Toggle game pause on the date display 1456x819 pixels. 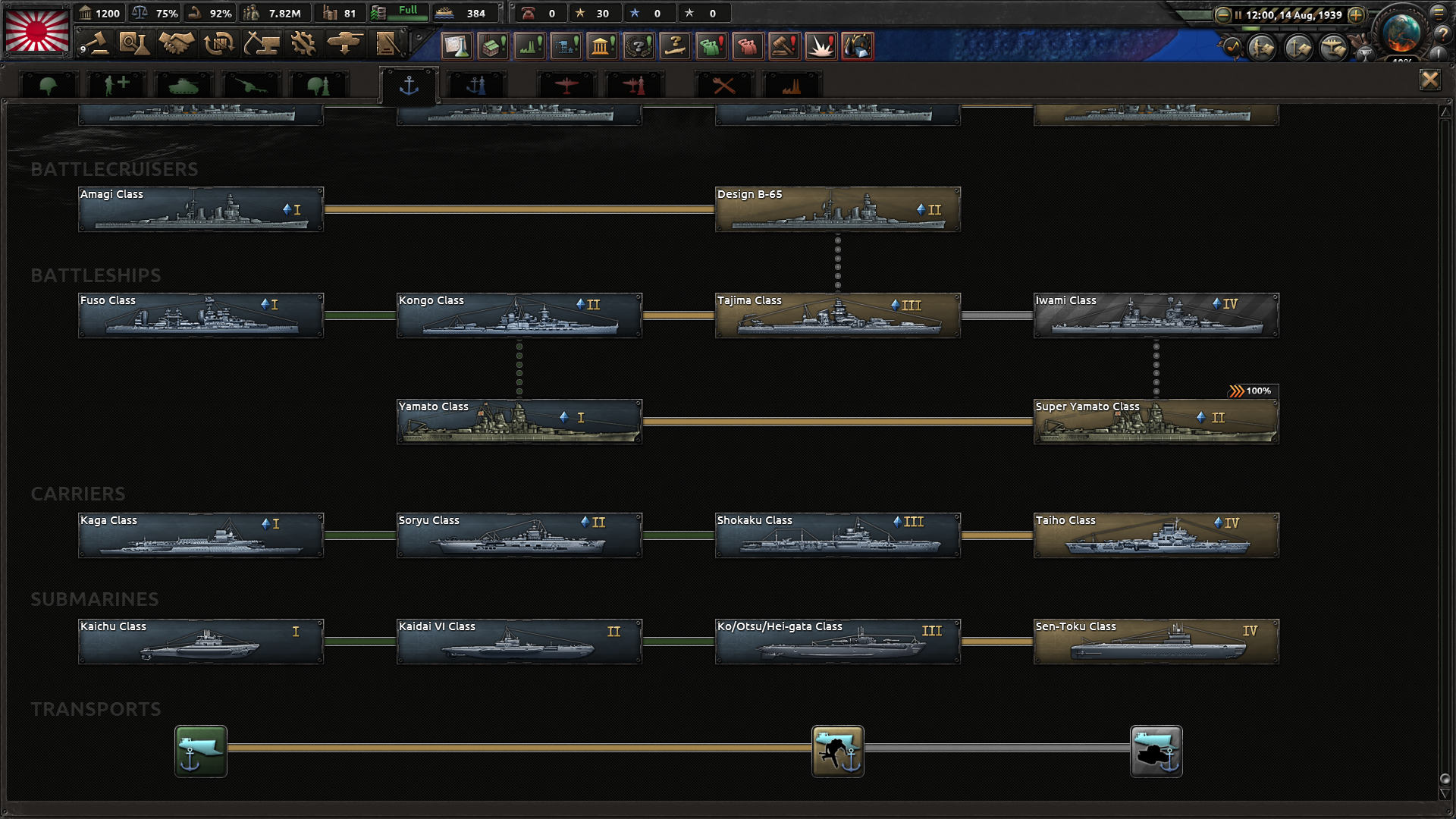[1293, 14]
